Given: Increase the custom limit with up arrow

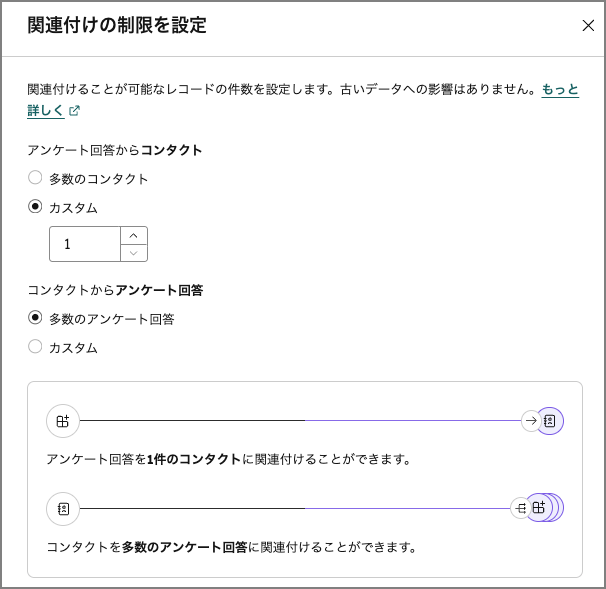Looking at the screenshot, I should point(134,236).
